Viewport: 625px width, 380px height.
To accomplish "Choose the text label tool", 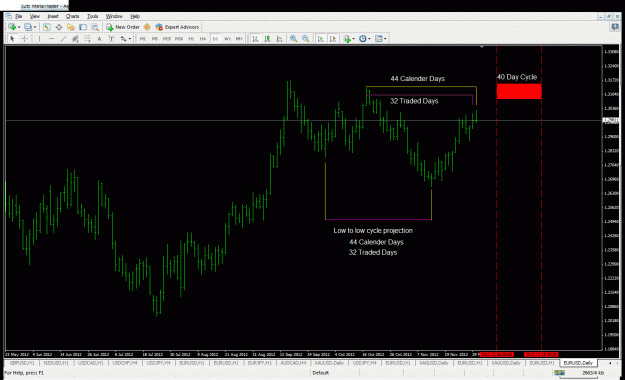I will click(x=111, y=39).
